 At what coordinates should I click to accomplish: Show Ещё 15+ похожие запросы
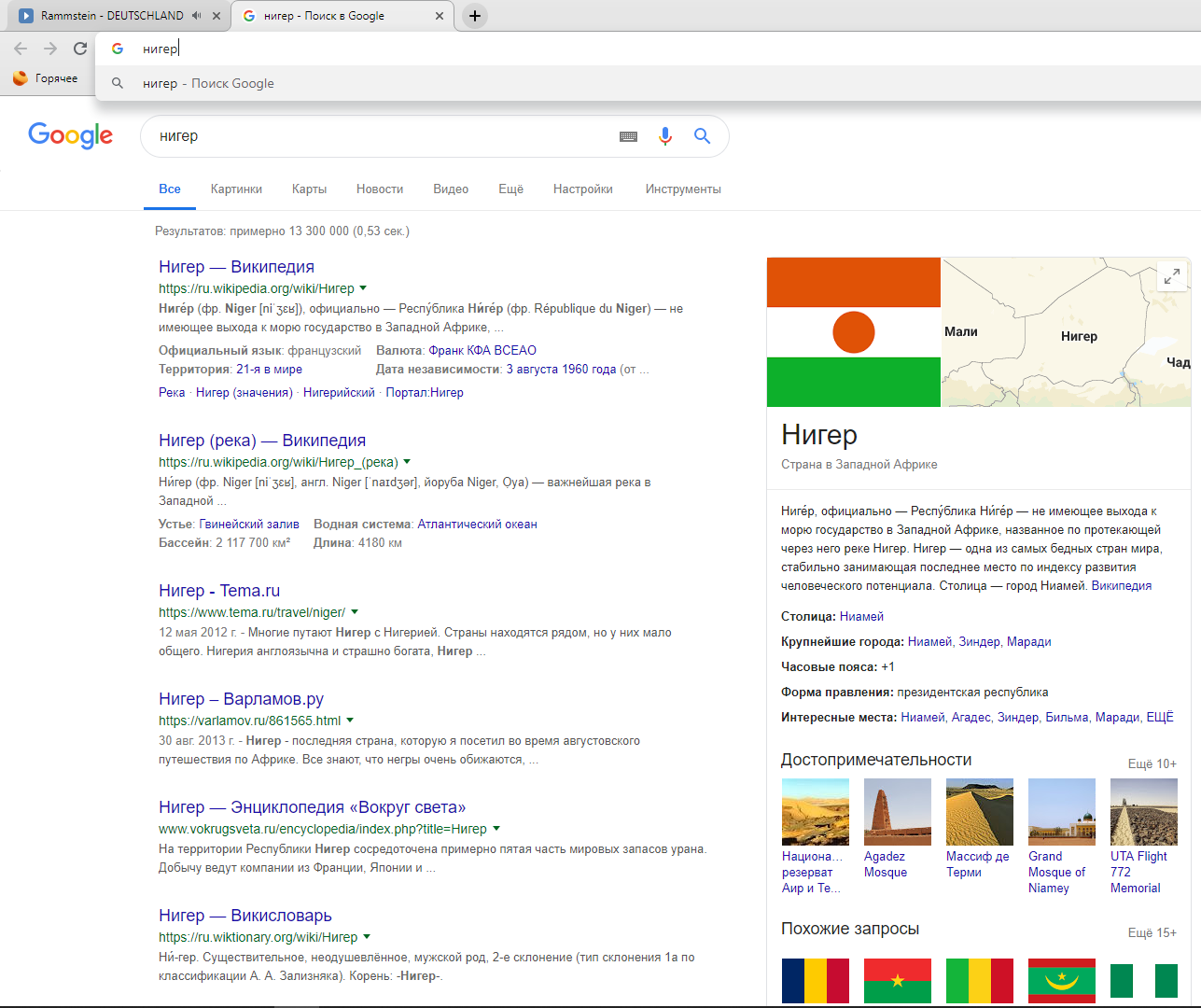(1152, 932)
